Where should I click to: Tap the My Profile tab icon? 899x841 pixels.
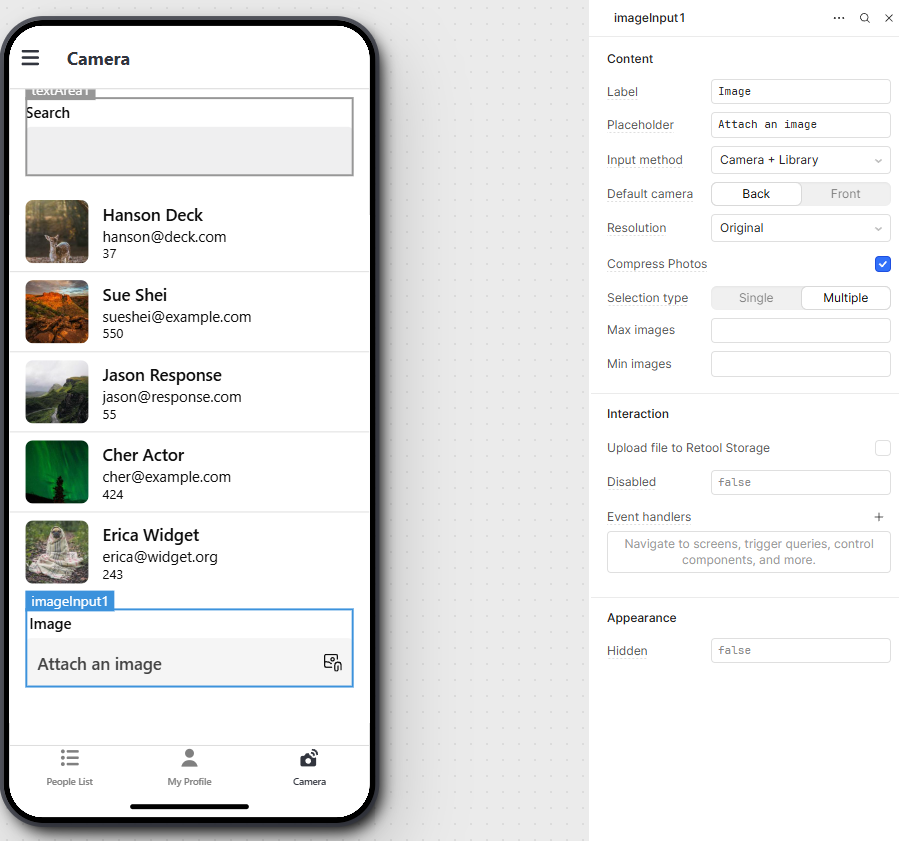coord(189,758)
